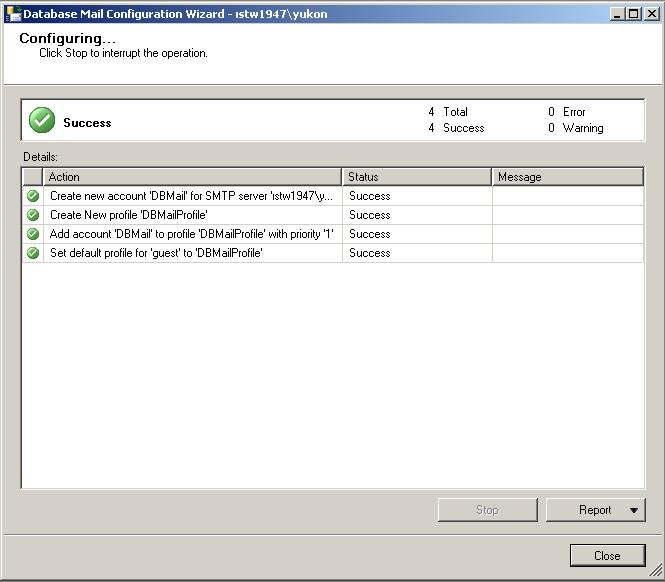Close the wizard with the title bar X

651,14
